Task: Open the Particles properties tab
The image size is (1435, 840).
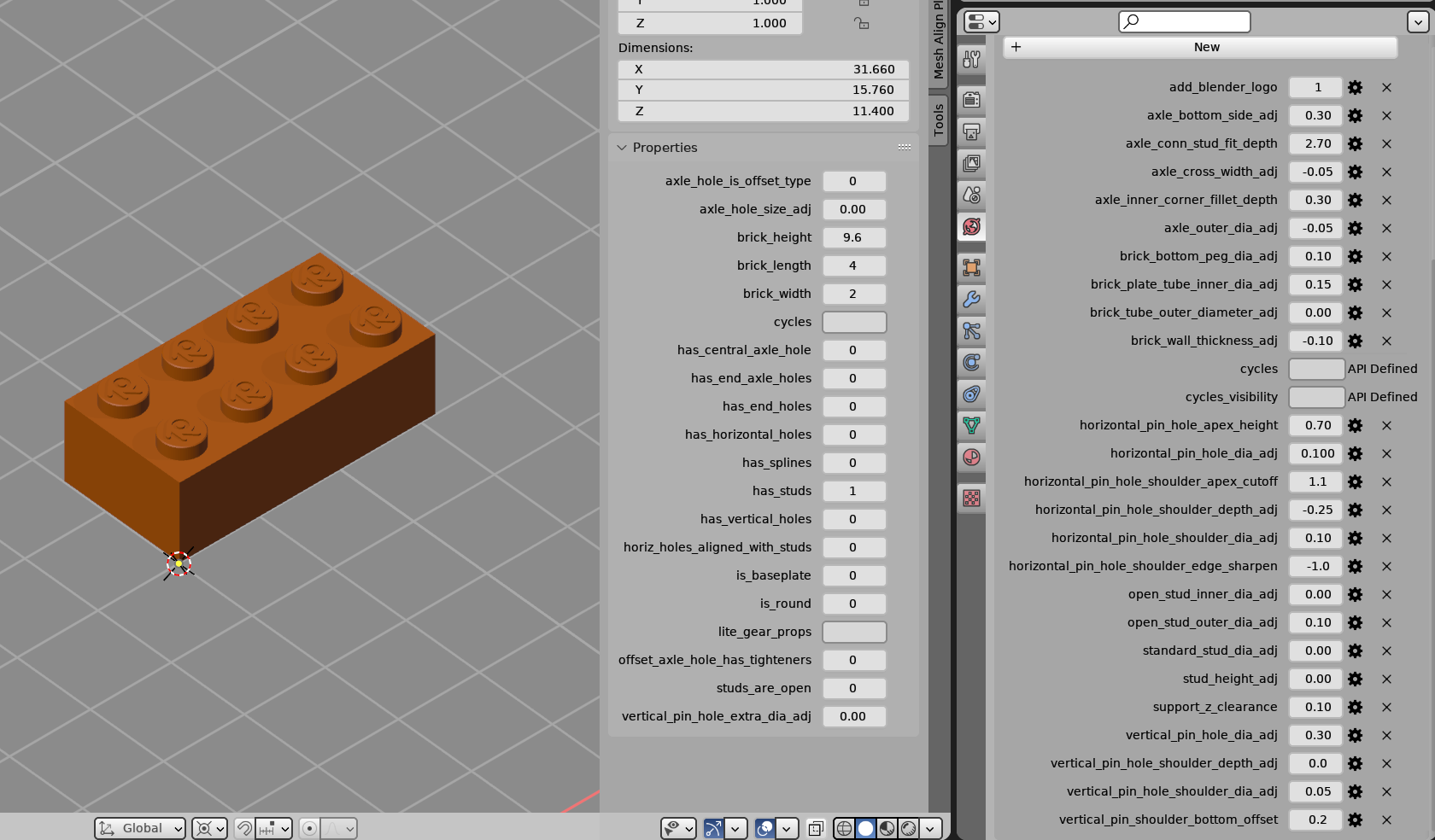Action: coord(971,330)
